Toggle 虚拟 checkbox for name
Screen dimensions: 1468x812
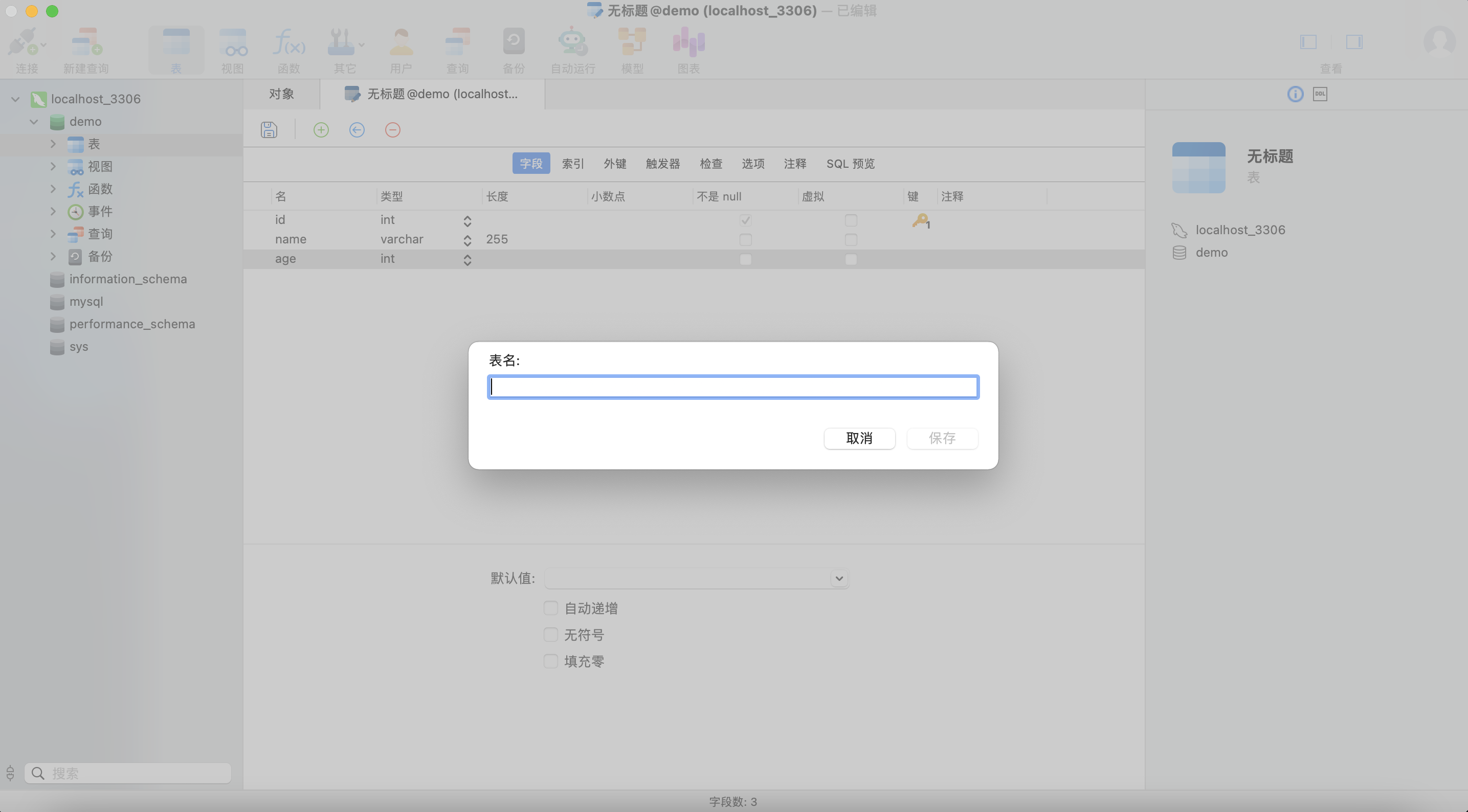tap(851, 239)
